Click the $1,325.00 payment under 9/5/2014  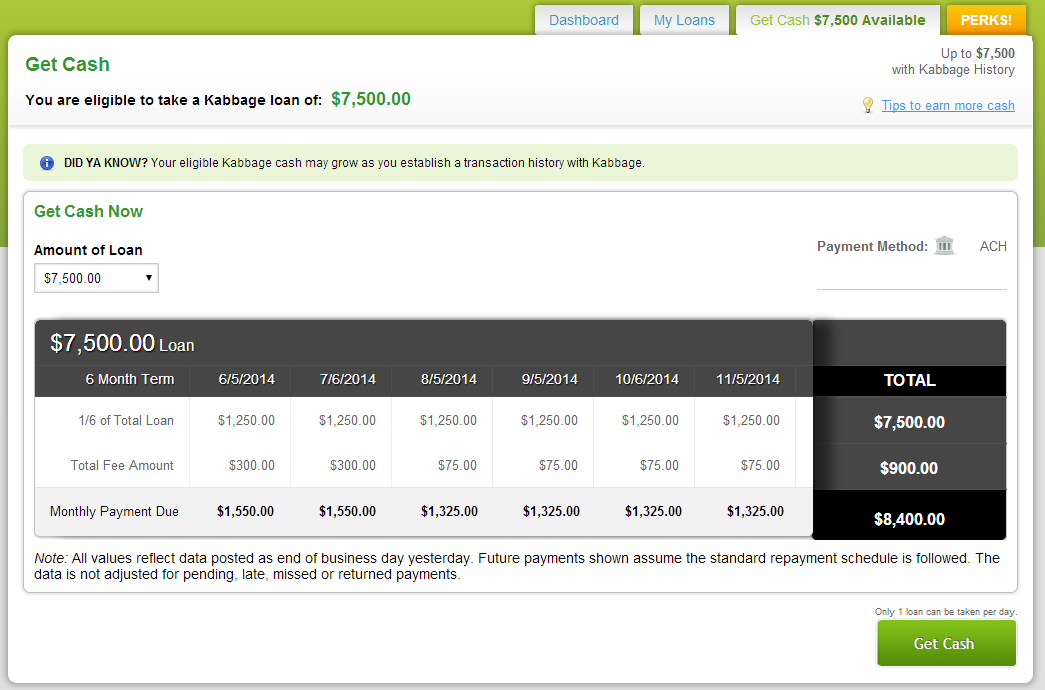[x=551, y=511]
